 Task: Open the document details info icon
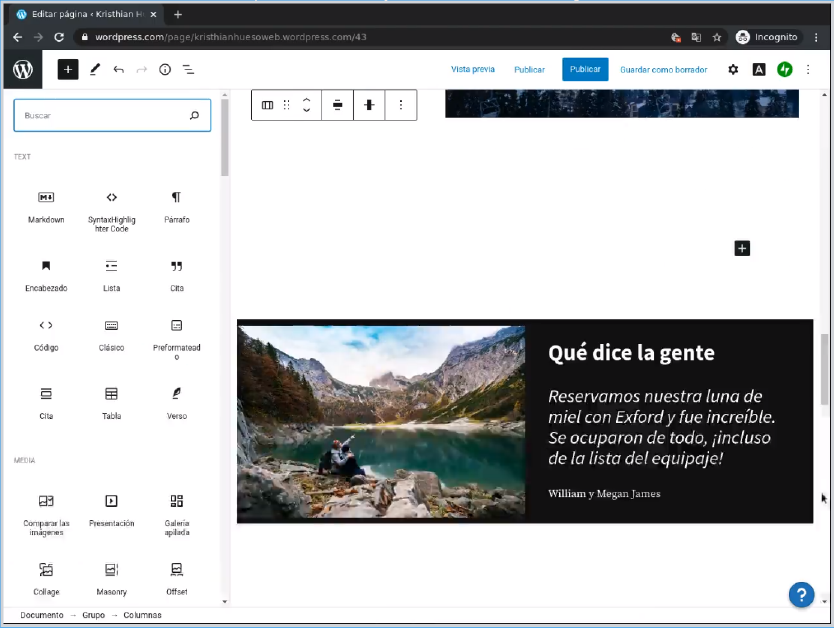pos(165,69)
